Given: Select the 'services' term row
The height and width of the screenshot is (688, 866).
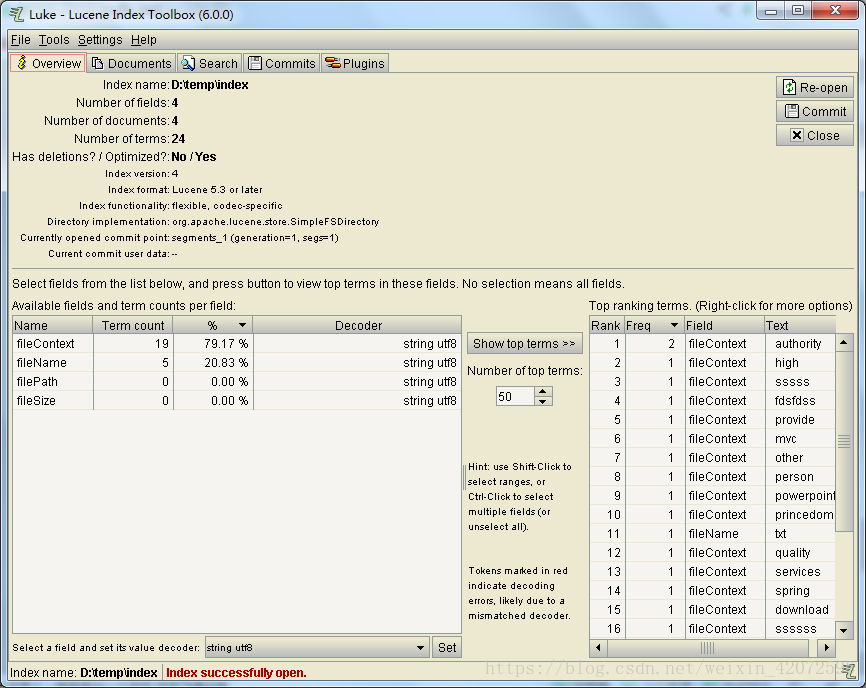Looking at the screenshot, I should 712,571.
